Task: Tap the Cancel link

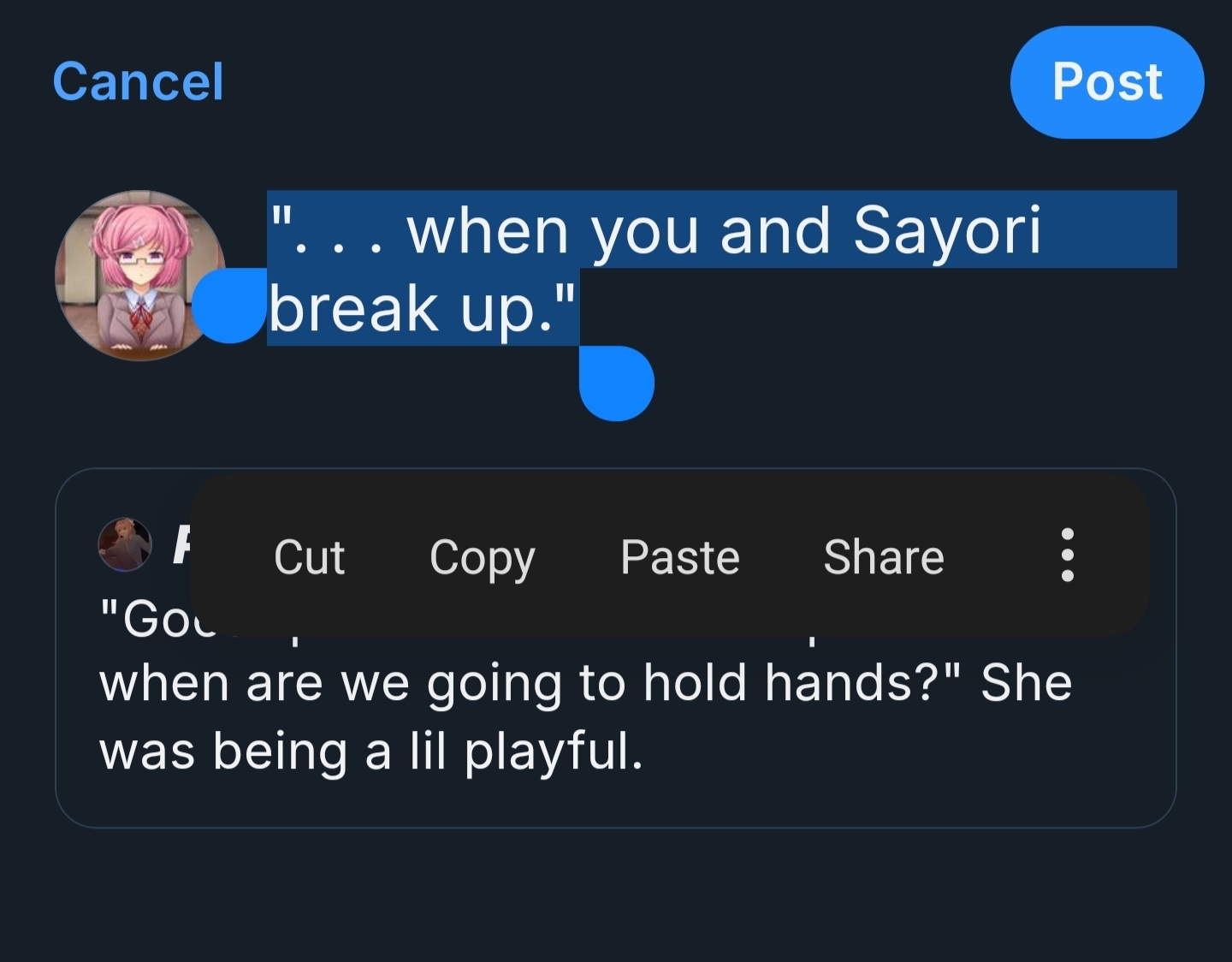Action: [138, 82]
